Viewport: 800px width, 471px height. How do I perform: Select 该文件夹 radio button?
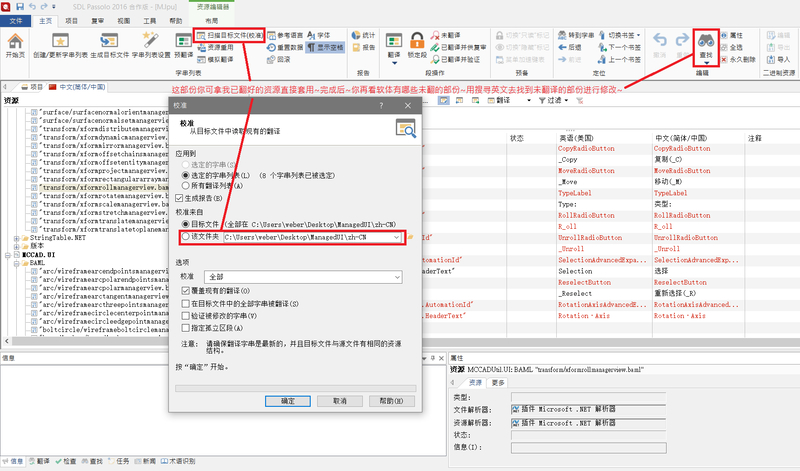coord(186,236)
